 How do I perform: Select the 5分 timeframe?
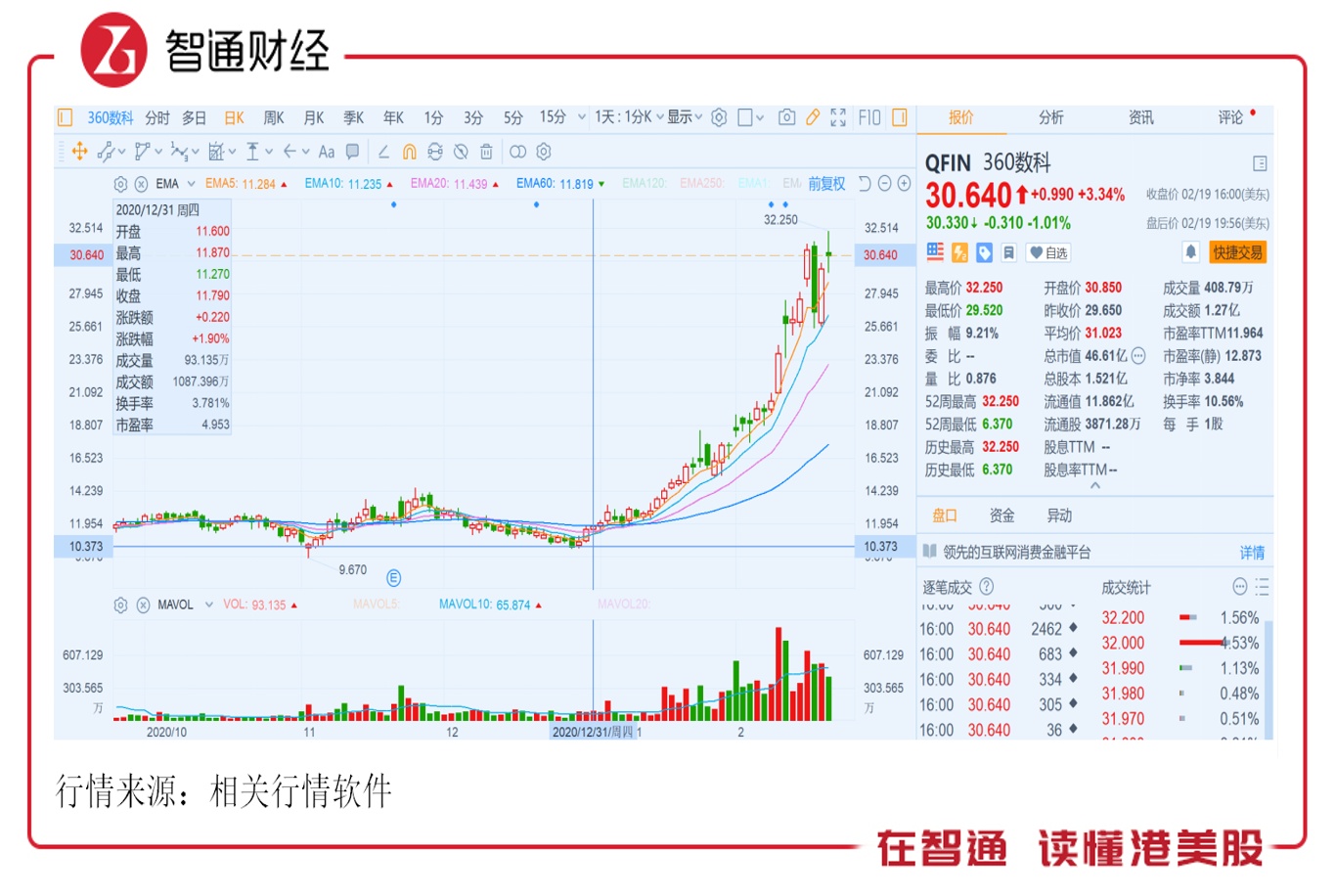[x=512, y=117]
